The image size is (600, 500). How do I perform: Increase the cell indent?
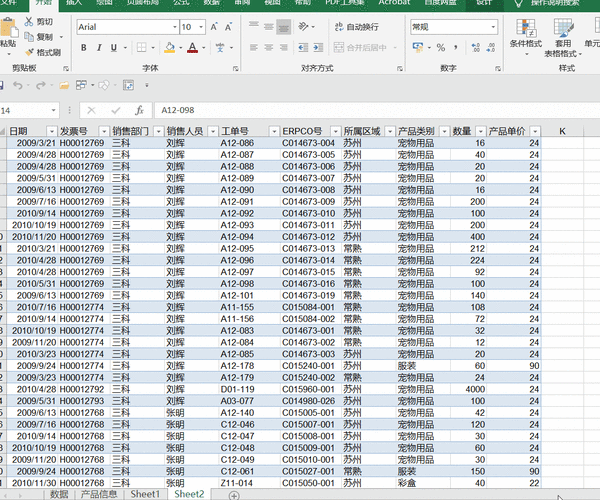(x=318, y=47)
